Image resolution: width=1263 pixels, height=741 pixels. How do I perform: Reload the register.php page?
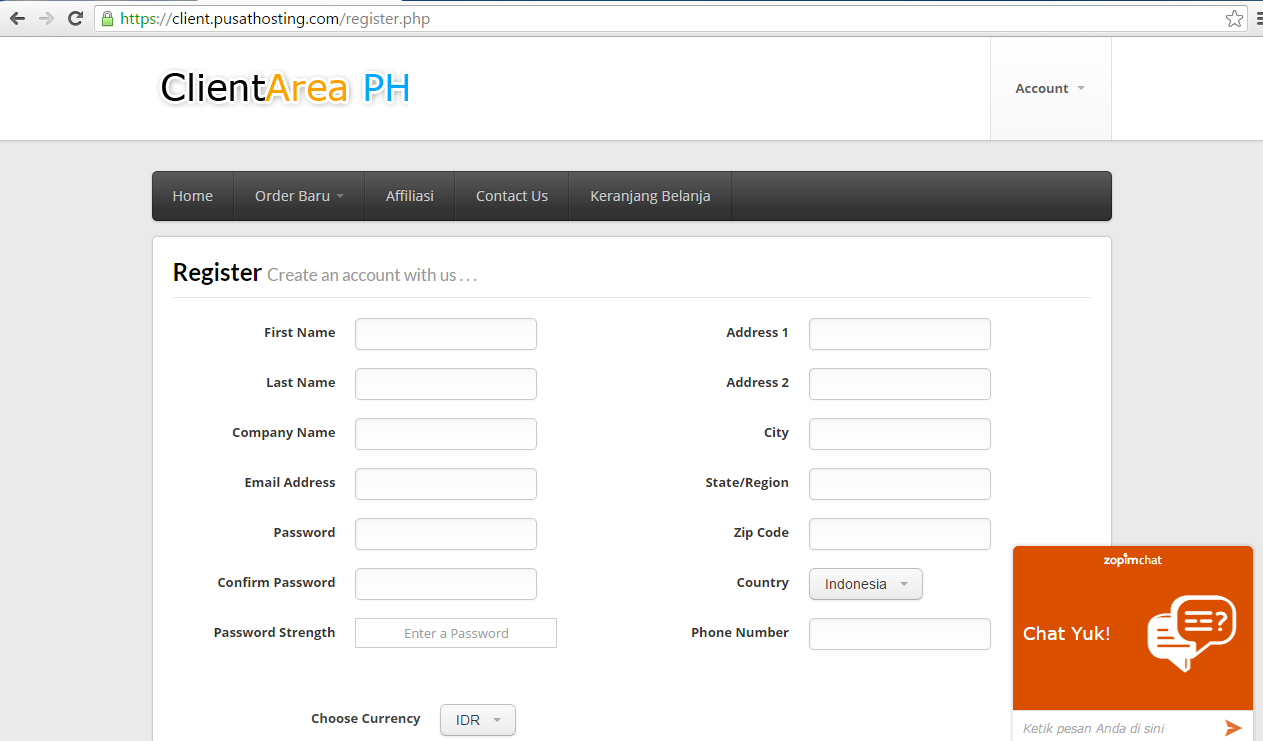pos(74,18)
